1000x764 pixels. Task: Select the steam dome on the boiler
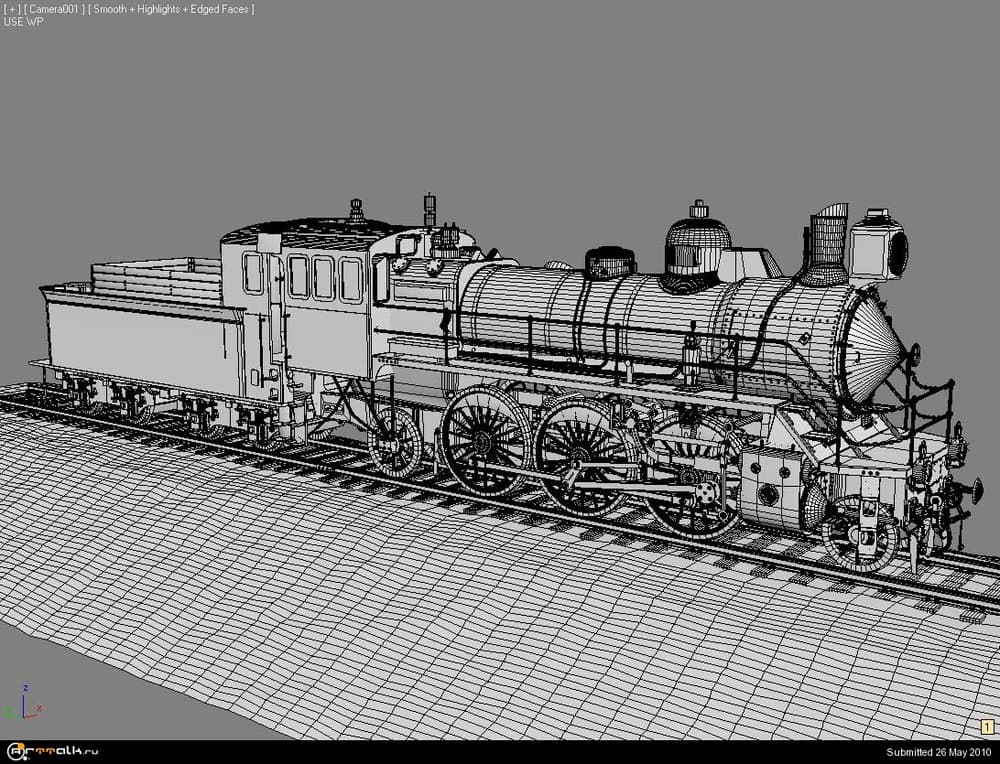[697, 242]
